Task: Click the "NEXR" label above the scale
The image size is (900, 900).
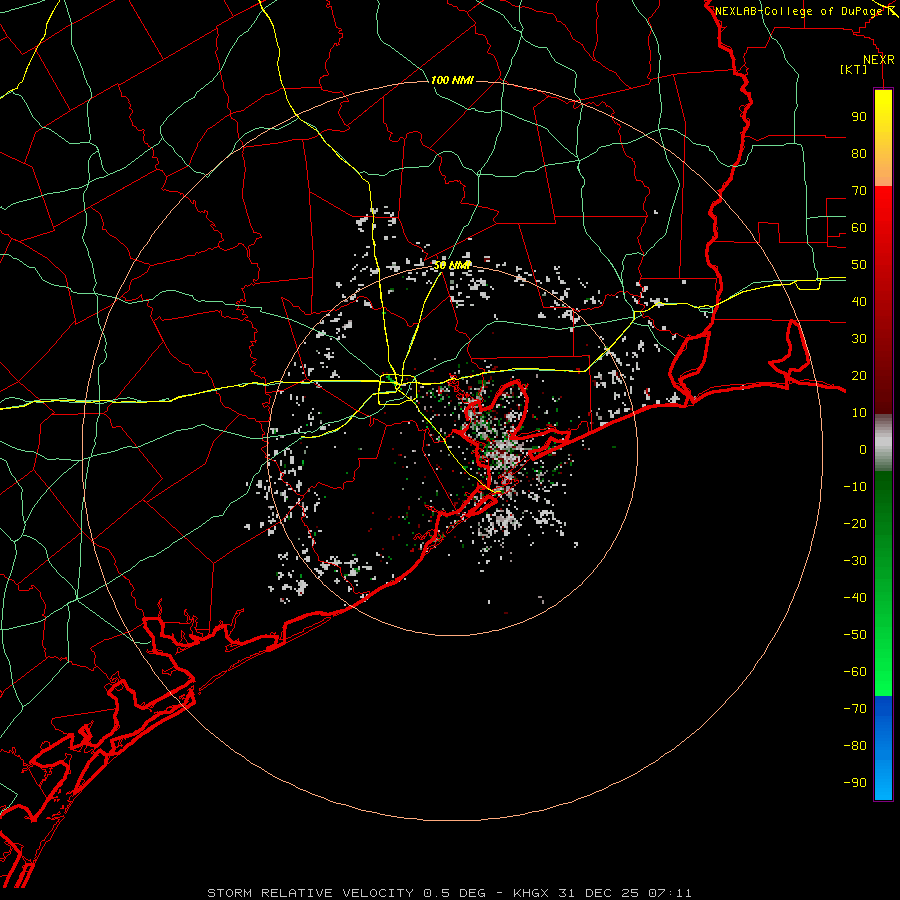Action: click(x=878, y=60)
